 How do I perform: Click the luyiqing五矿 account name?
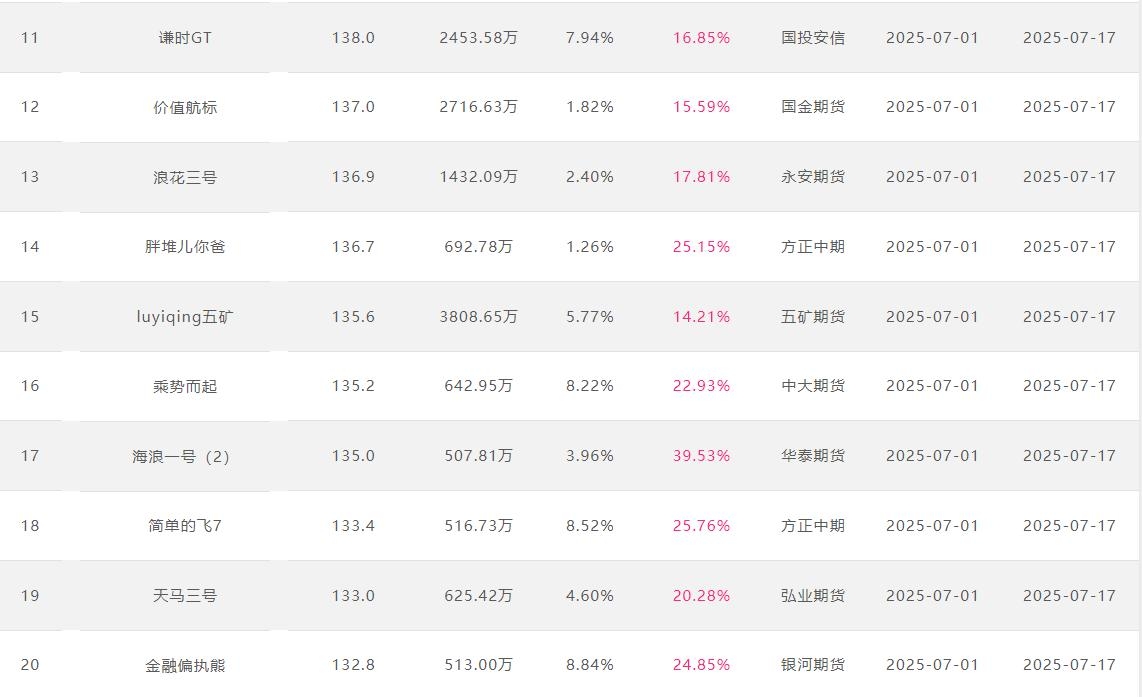[x=185, y=317]
